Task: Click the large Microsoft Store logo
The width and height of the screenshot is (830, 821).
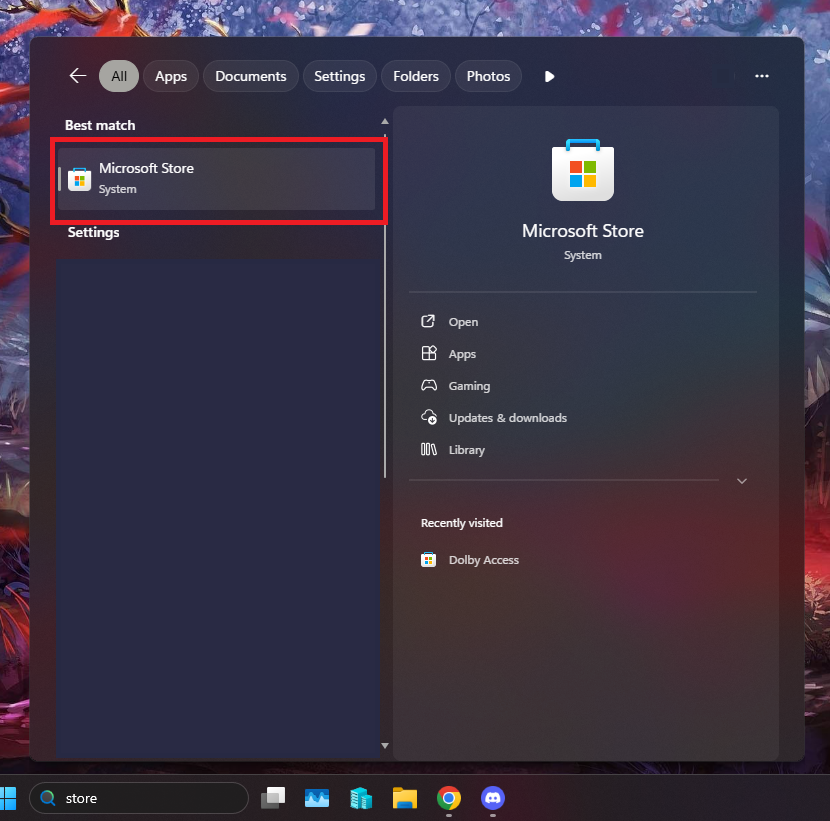Action: [583, 171]
